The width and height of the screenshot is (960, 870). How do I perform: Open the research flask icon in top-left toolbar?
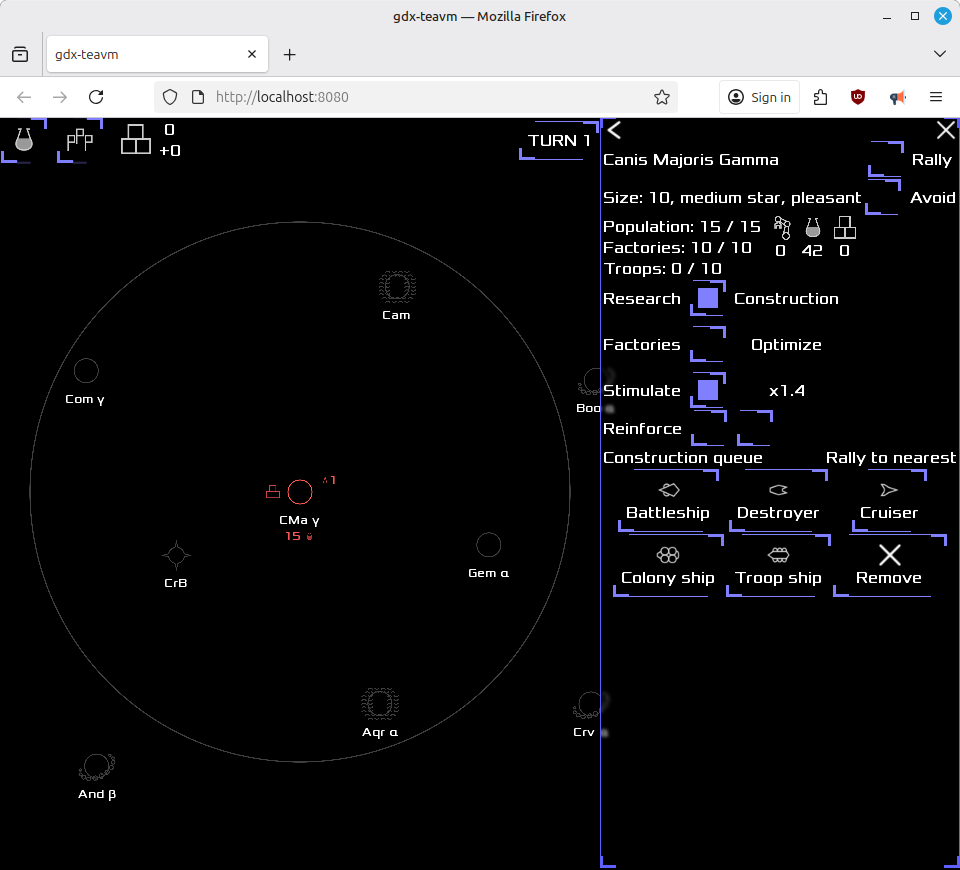click(x=22, y=140)
